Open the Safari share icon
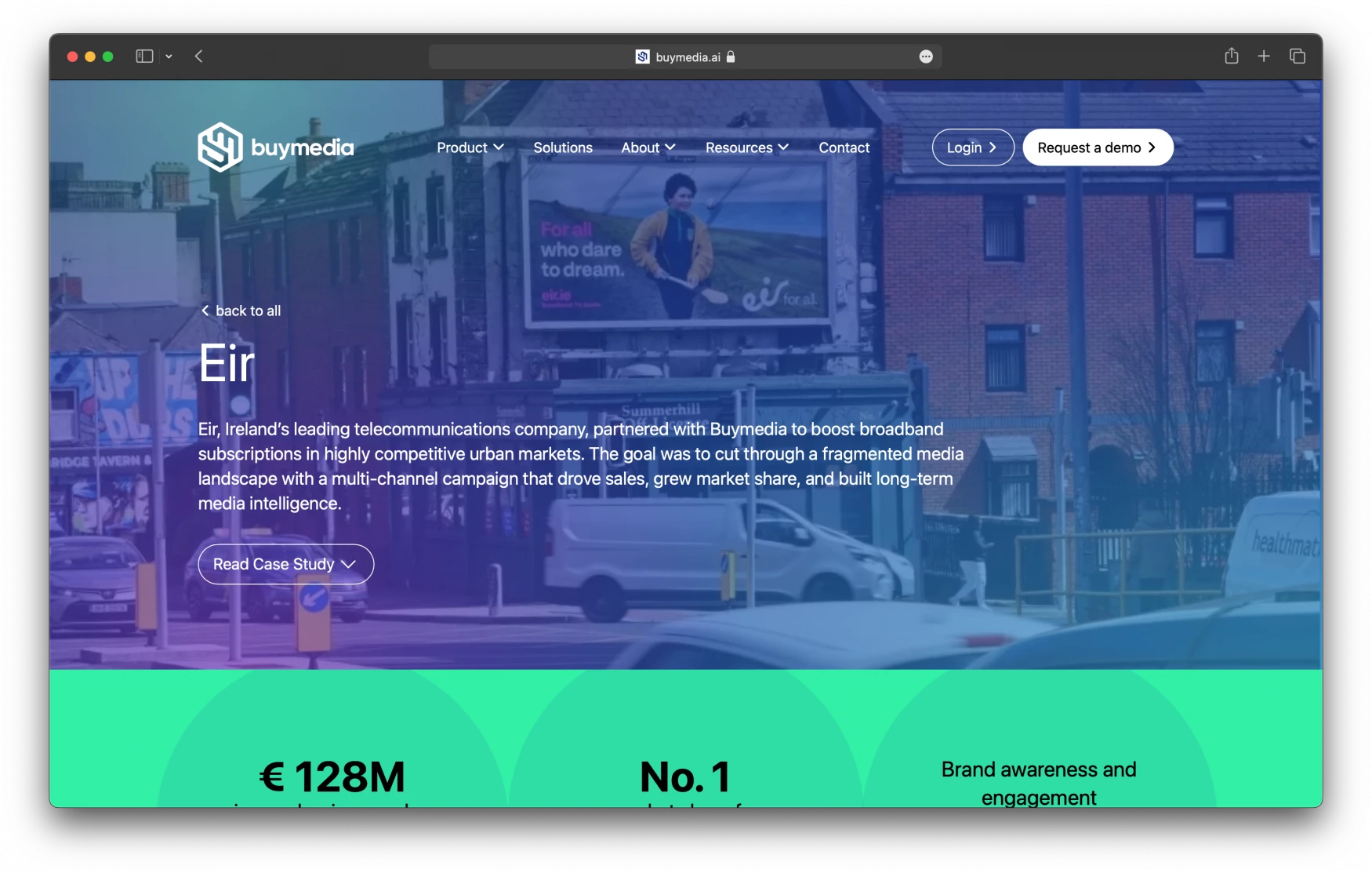 tap(1231, 56)
